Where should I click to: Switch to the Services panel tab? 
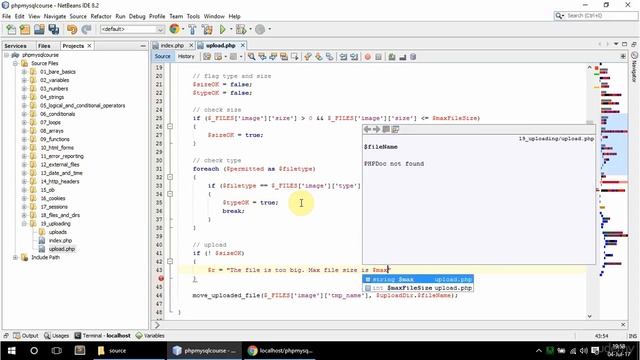click(16, 46)
